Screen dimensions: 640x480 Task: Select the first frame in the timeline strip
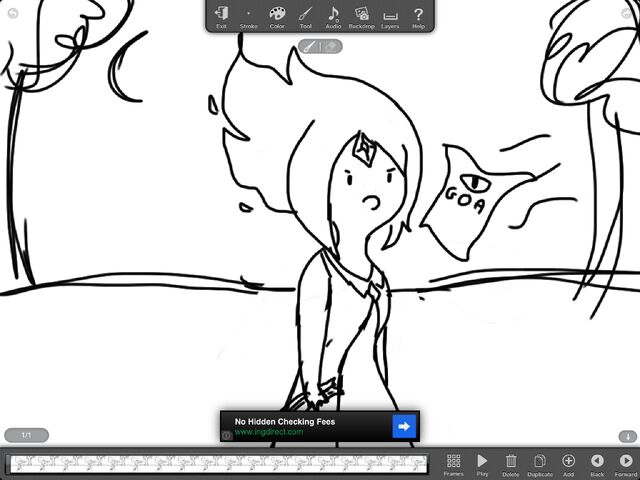coord(21,464)
